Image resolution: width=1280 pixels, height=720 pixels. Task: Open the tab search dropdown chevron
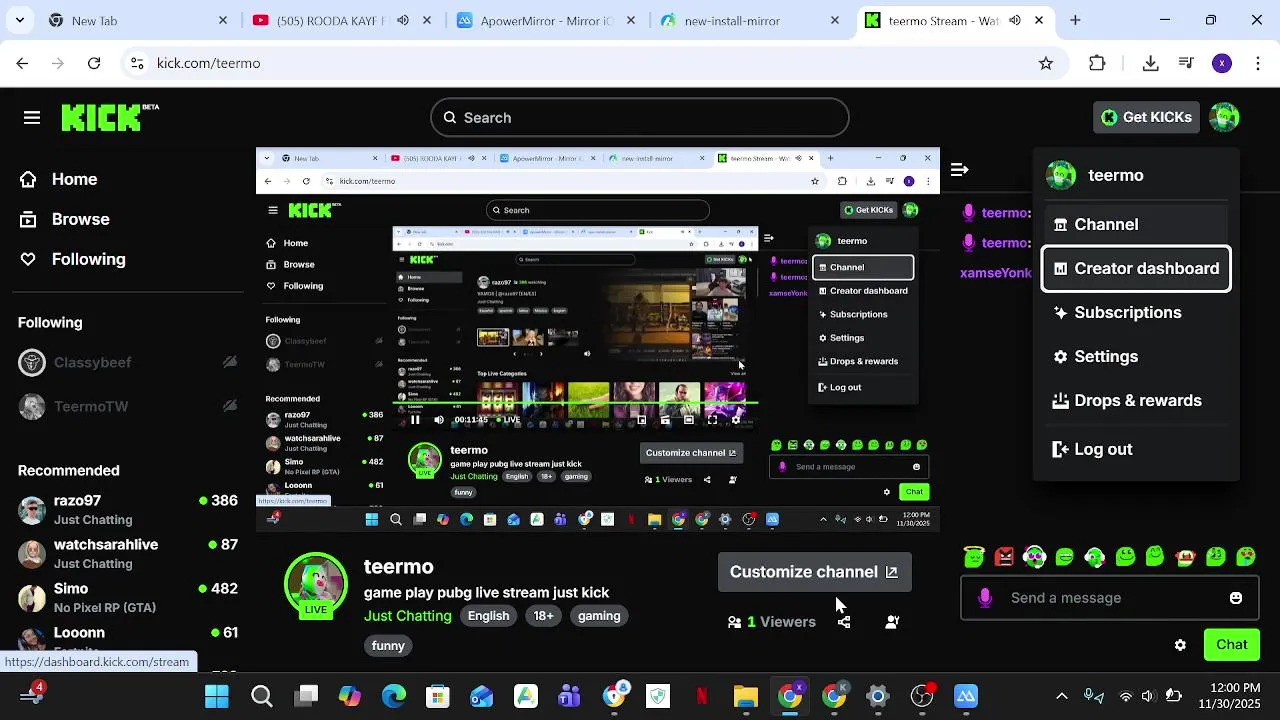[x=20, y=20]
